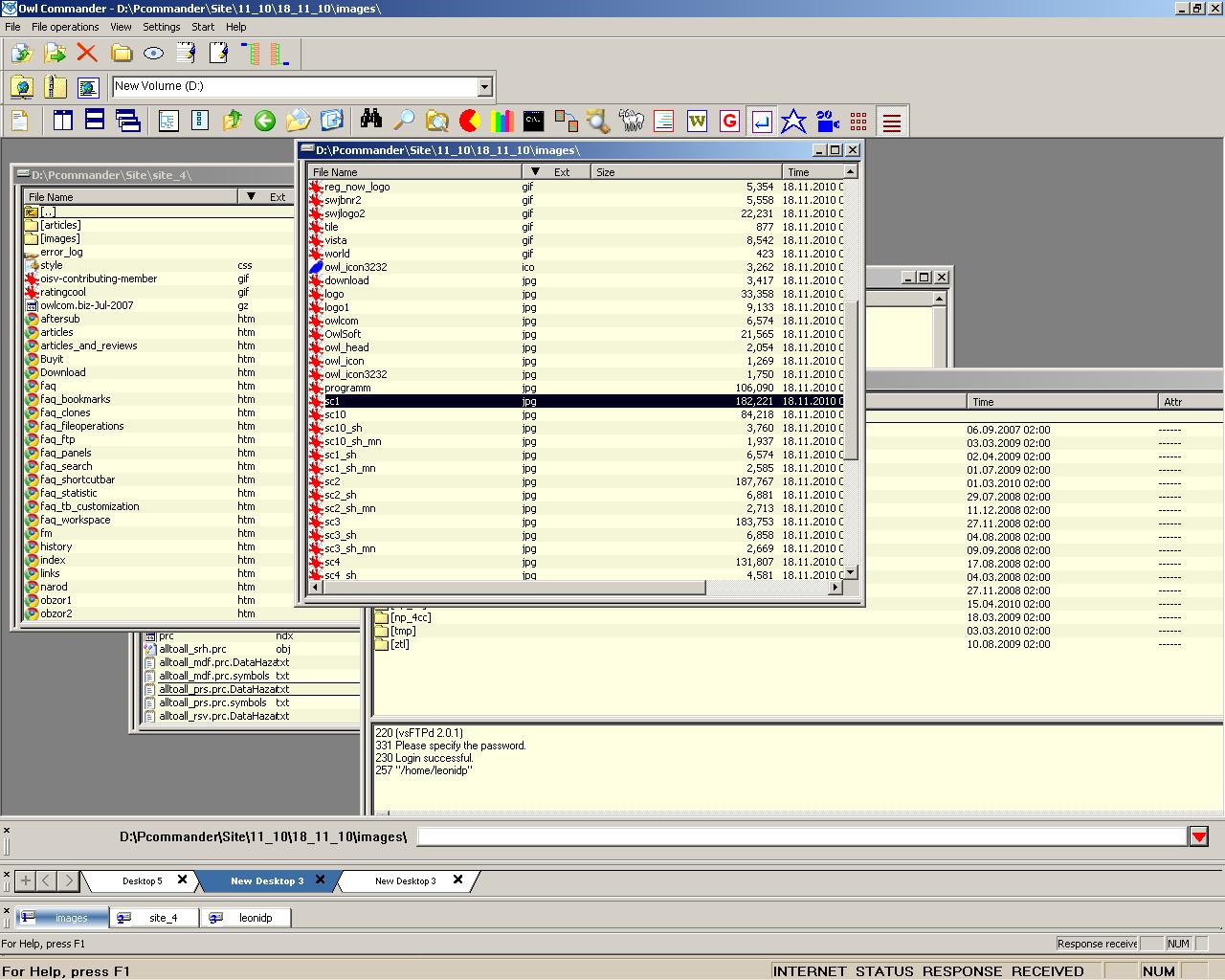Open search with the binoculars icon
Screen dimensions: 1225x980
371,121
